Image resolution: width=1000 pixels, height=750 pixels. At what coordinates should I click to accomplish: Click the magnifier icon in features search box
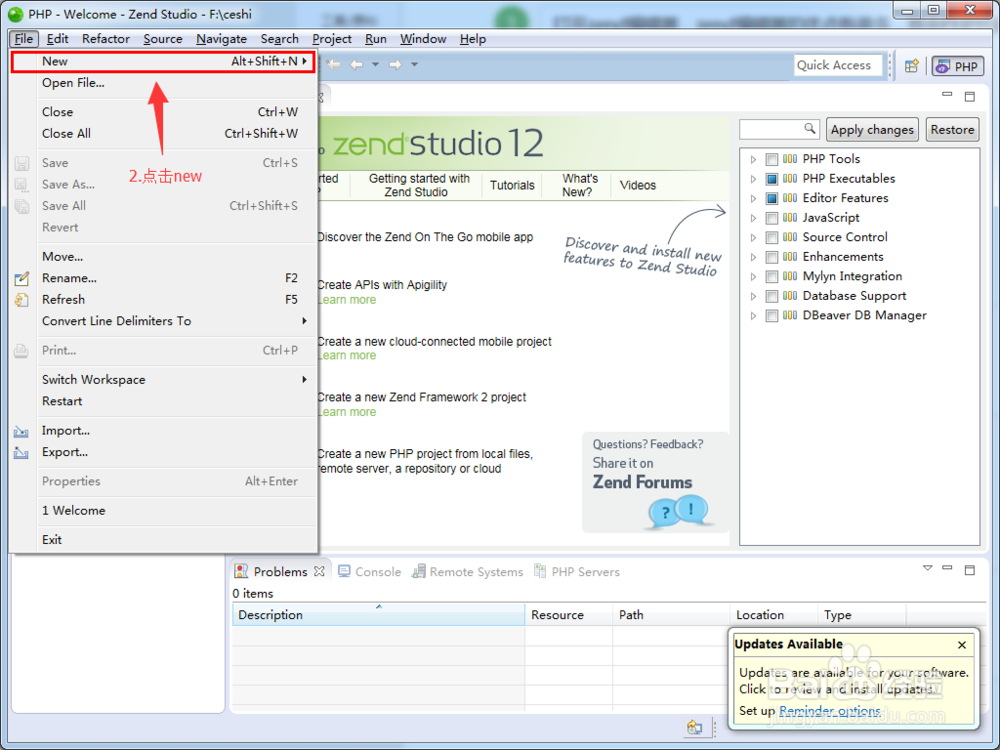(x=809, y=128)
